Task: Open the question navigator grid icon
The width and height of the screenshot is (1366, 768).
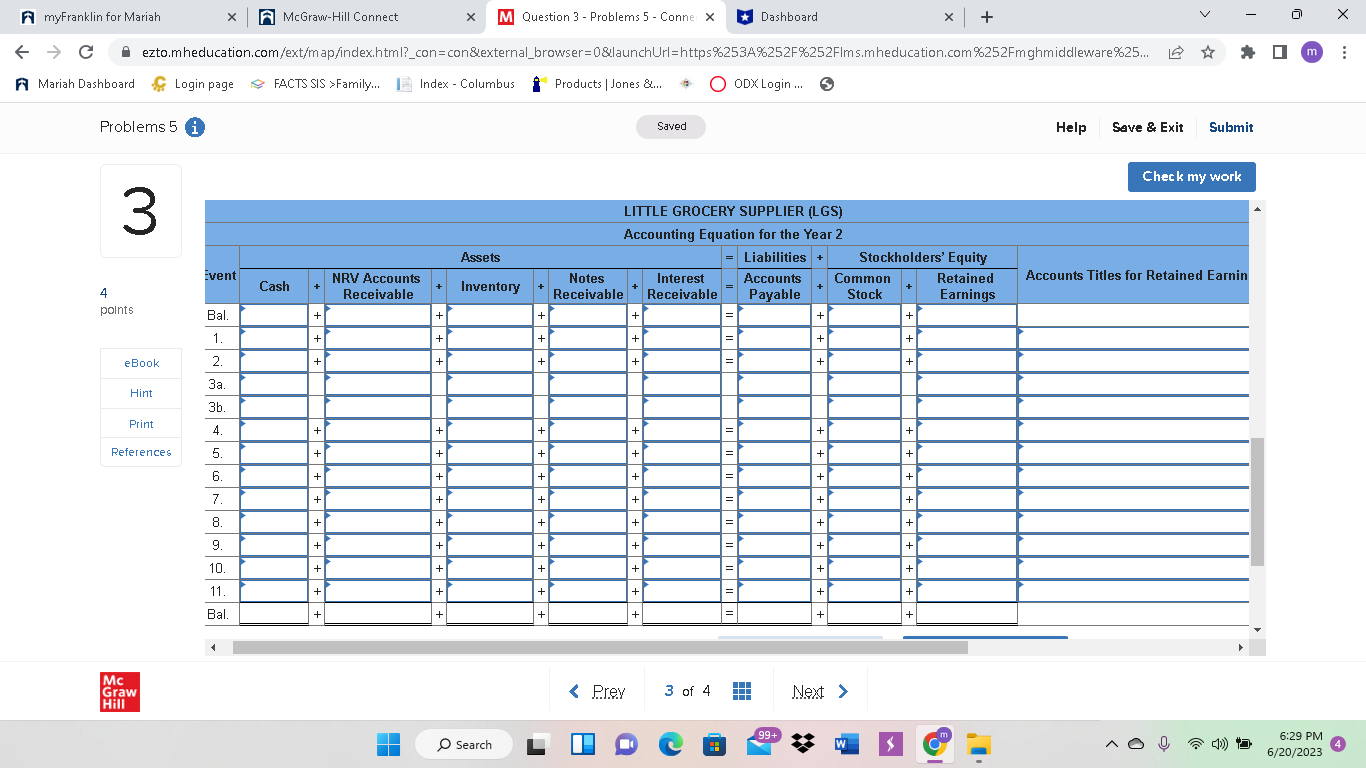Action: pos(742,691)
